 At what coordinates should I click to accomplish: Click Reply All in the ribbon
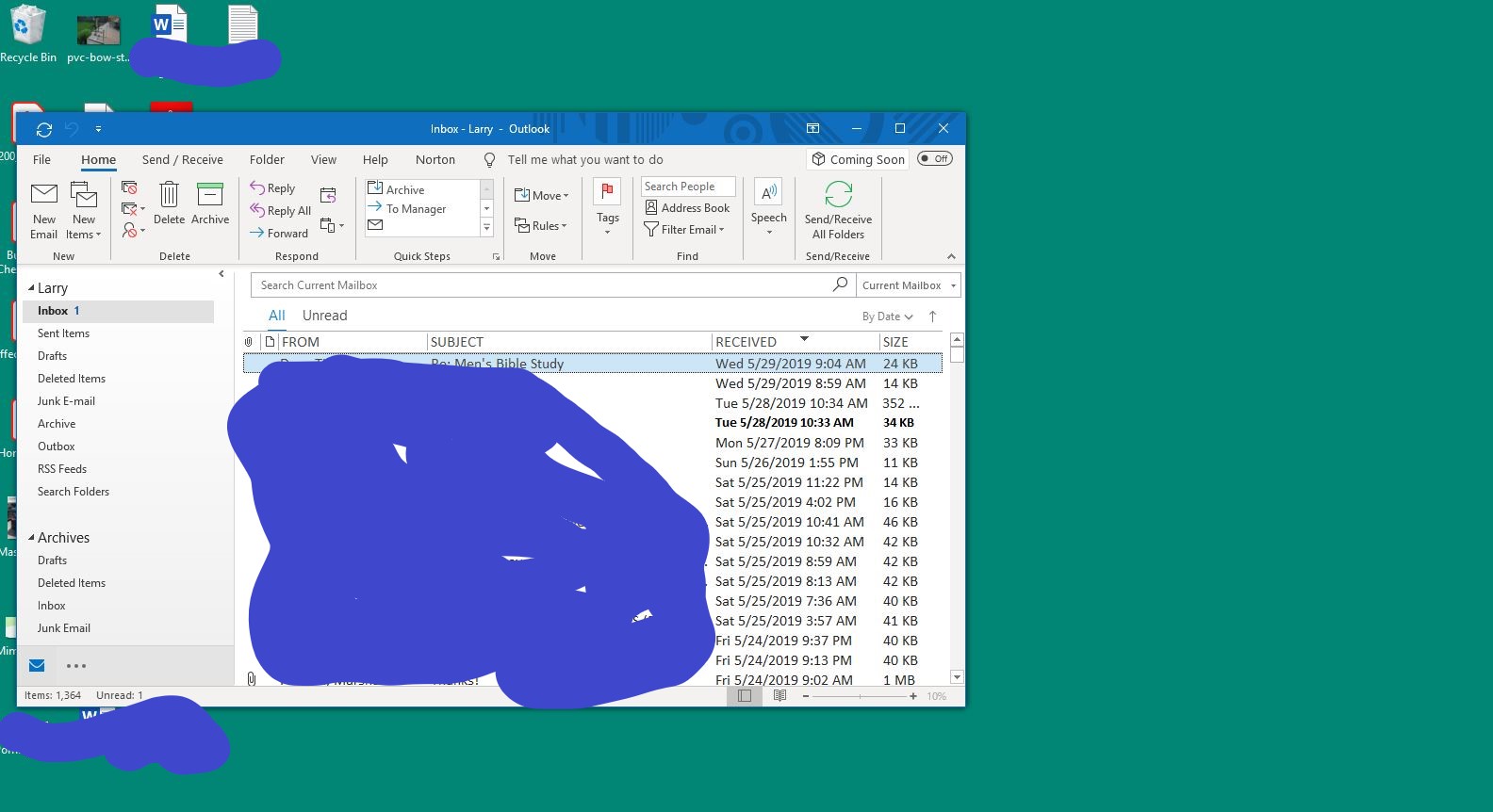point(280,211)
